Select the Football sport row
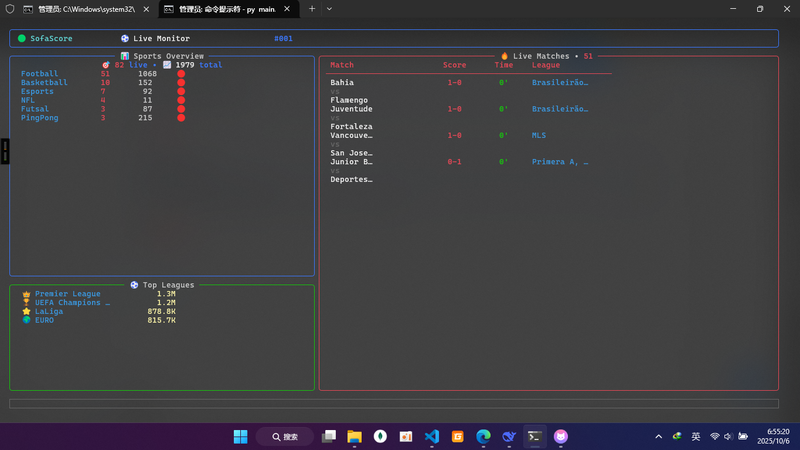Screen dimensions: 800x450 103,73
